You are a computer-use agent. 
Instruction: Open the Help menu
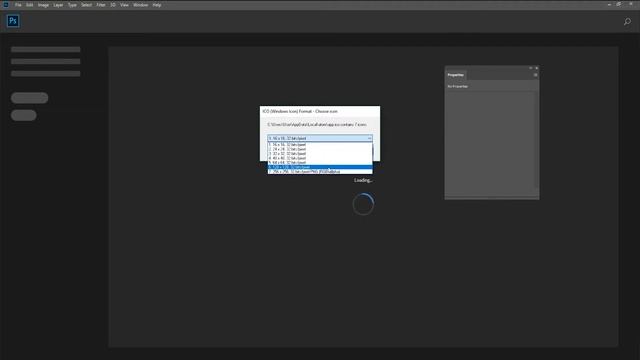(157, 5)
